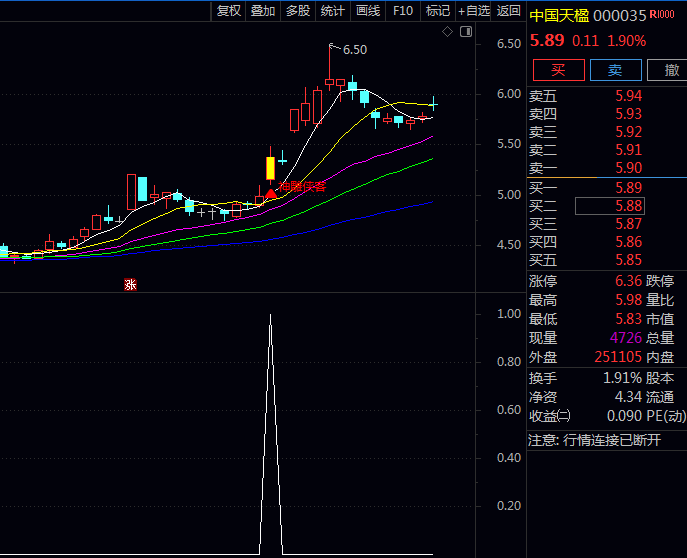Add stock via +自选 button
Image resolution: width=687 pixels, height=558 pixels.
473,11
